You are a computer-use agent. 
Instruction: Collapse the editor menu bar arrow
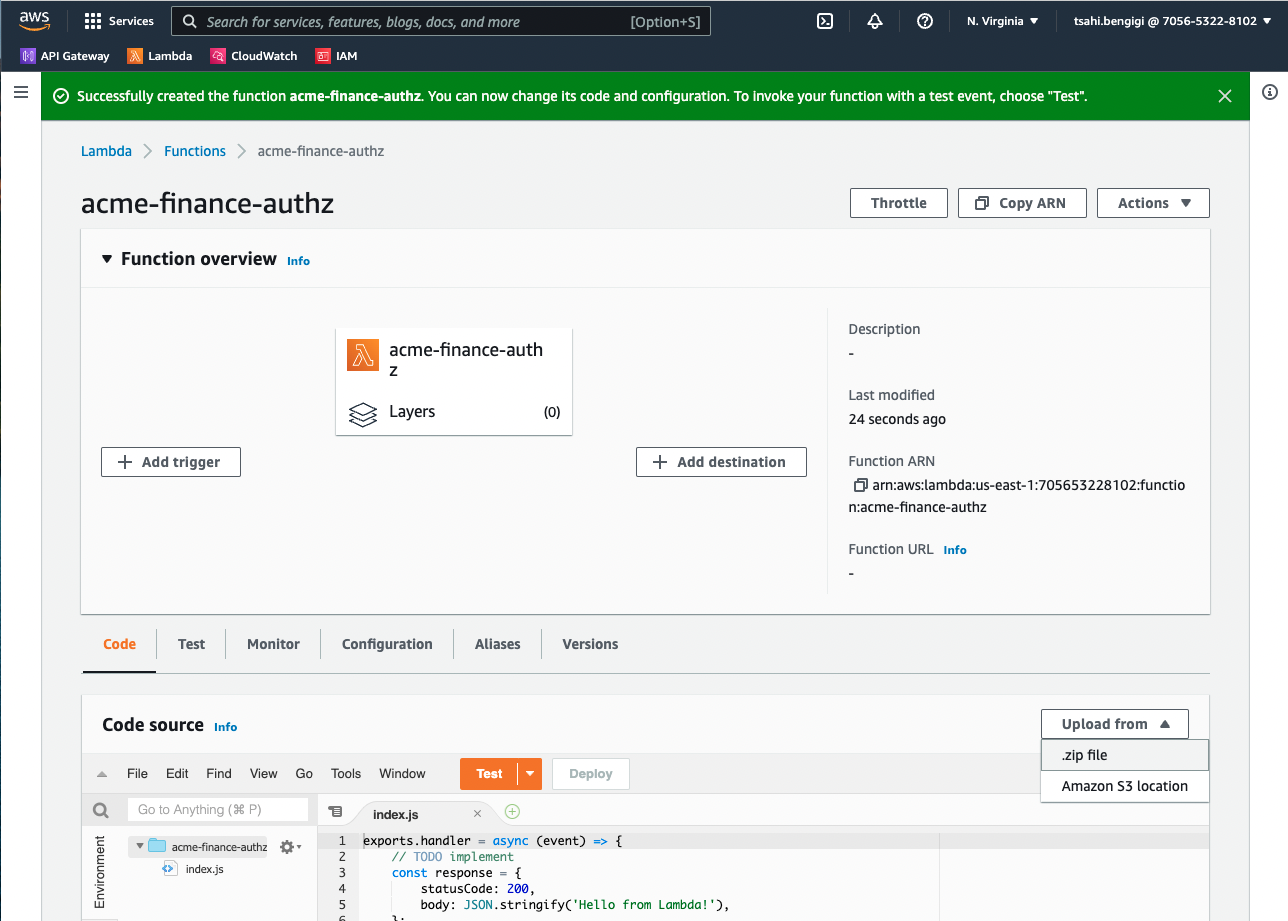click(101, 774)
